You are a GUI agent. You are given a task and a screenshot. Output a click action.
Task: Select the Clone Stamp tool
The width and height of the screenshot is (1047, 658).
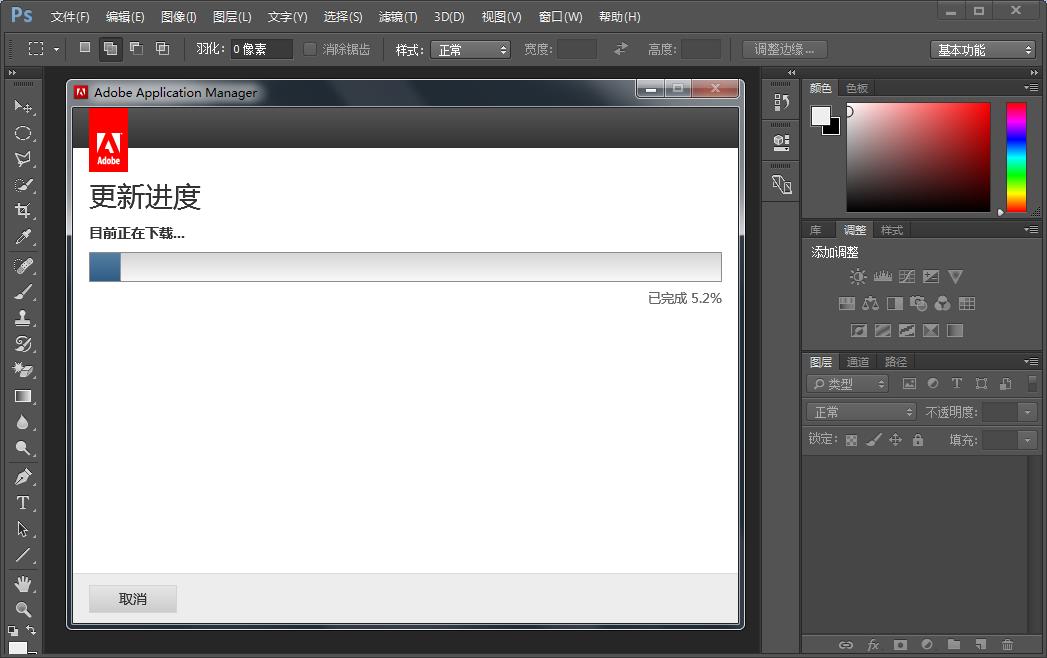(x=23, y=318)
